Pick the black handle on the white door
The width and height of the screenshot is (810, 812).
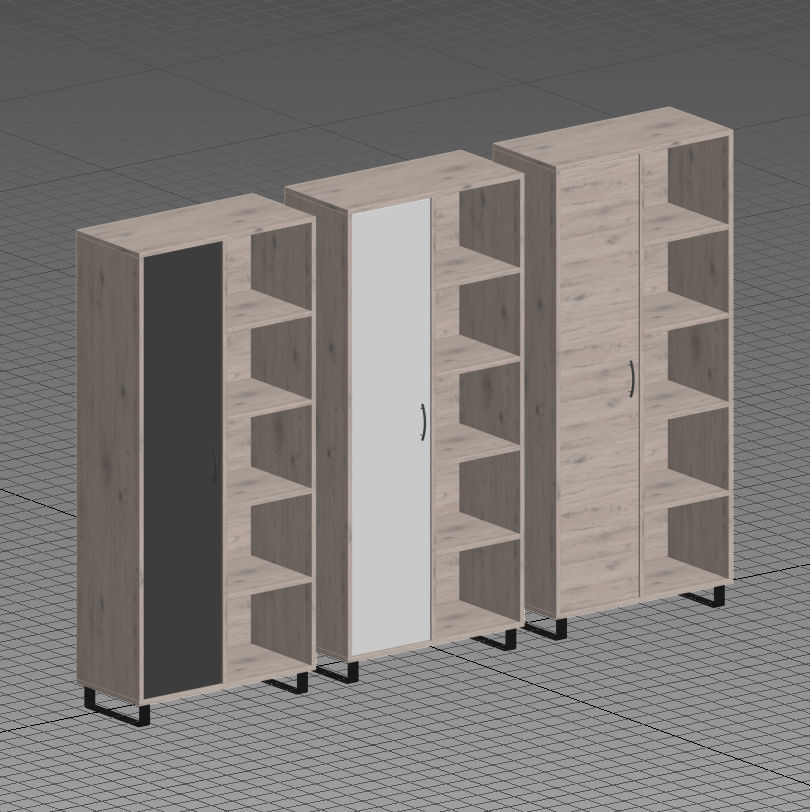pos(423,423)
